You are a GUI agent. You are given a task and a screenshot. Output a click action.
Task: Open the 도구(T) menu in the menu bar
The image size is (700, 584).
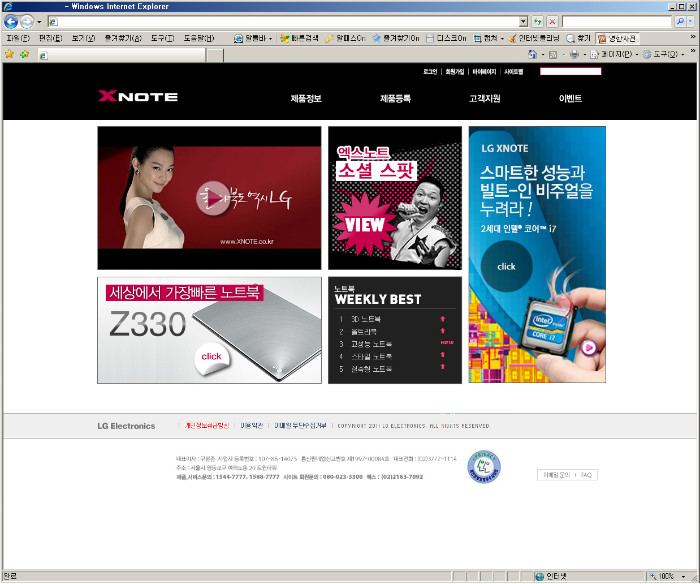pos(162,38)
